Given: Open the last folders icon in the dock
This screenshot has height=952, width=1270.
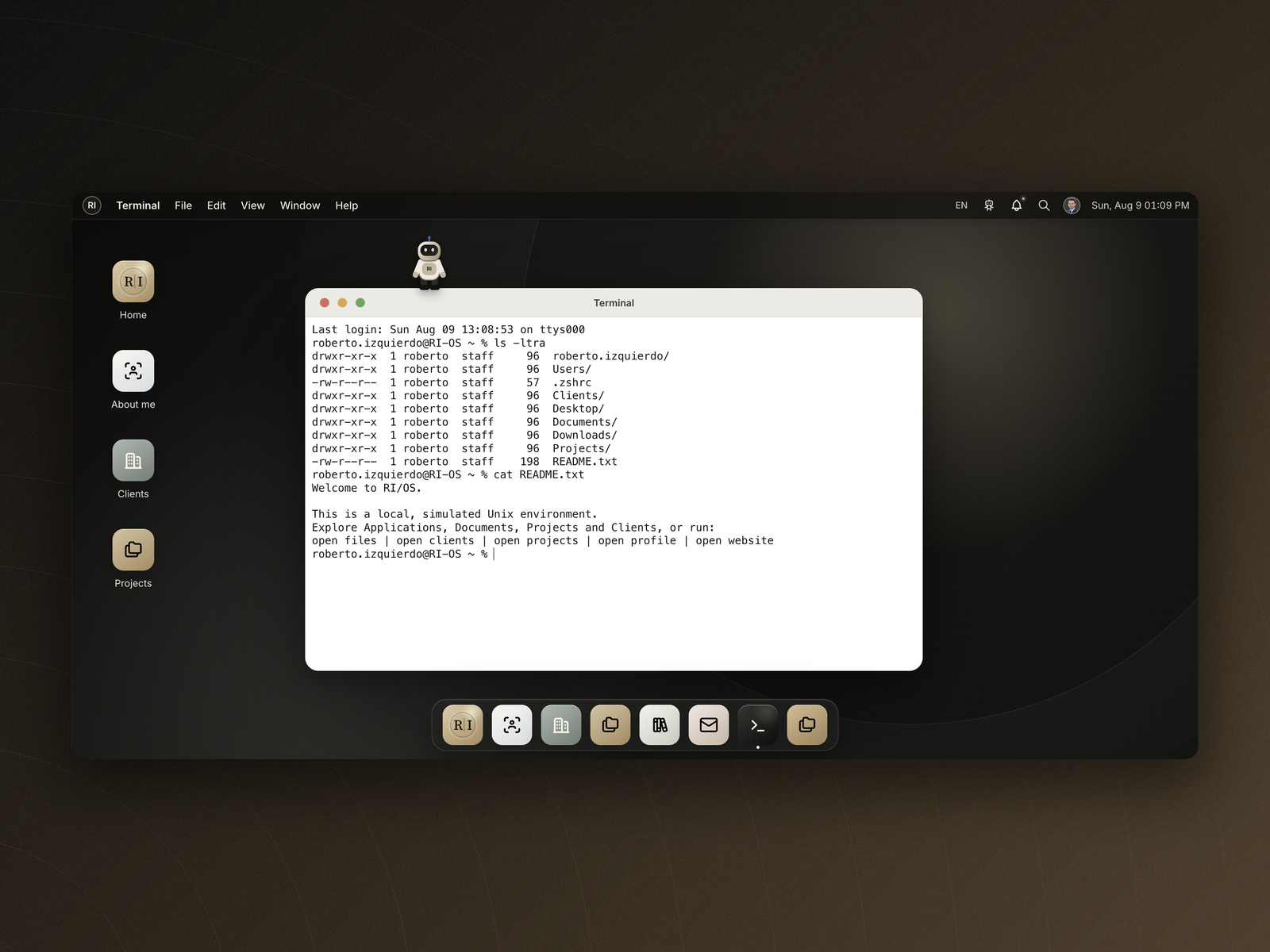Looking at the screenshot, I should [807, 725].
